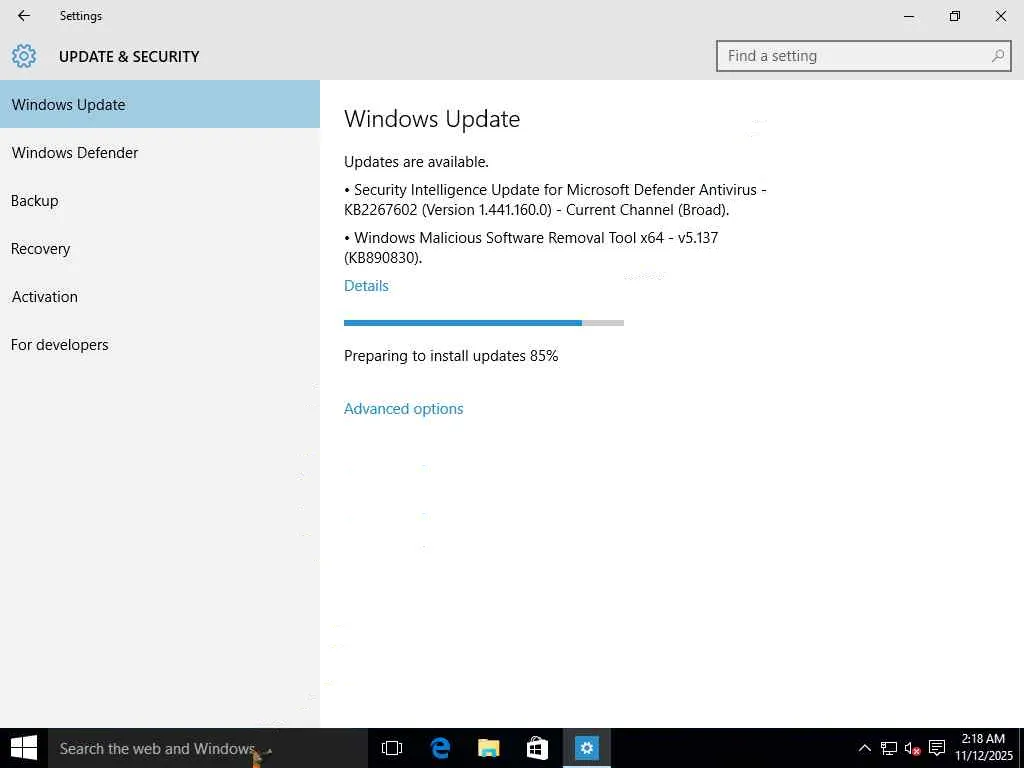Open Action Center notifications icon

(x=937, y=748)
